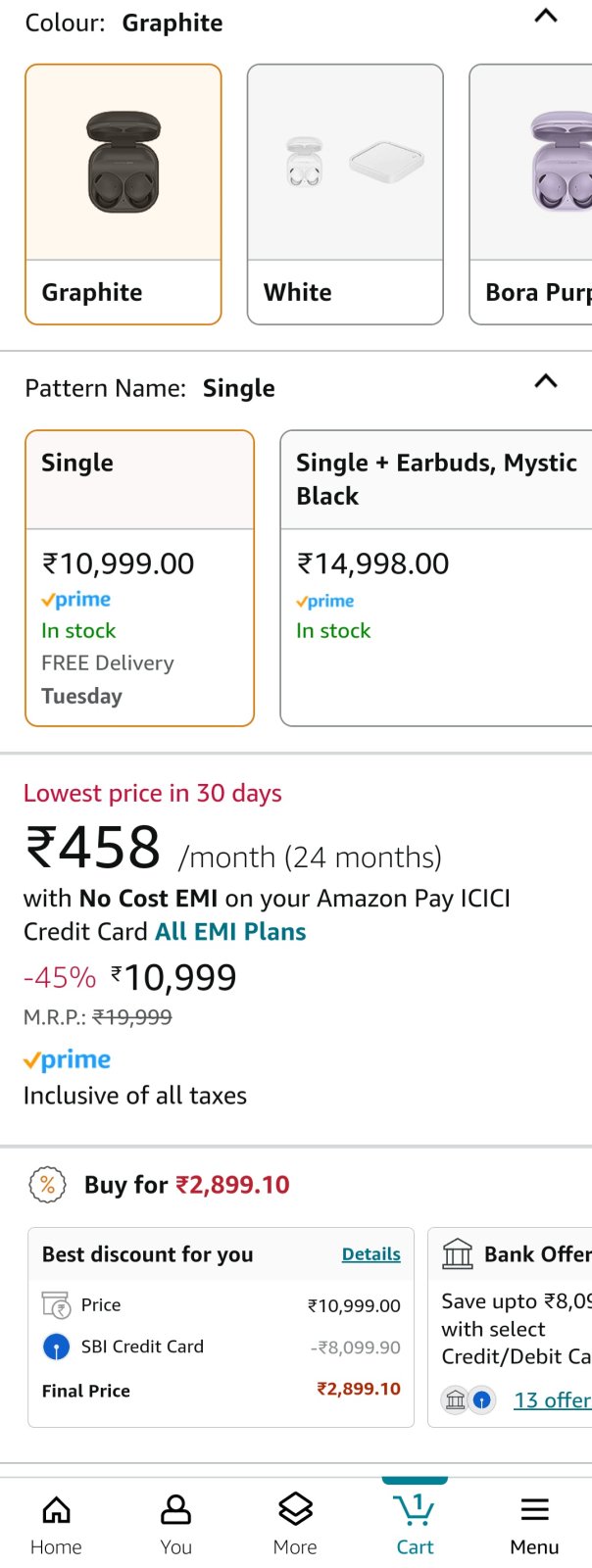
Task: Tap the bank building icon beside Bank Offer
Action: [x=458, y=1253]
